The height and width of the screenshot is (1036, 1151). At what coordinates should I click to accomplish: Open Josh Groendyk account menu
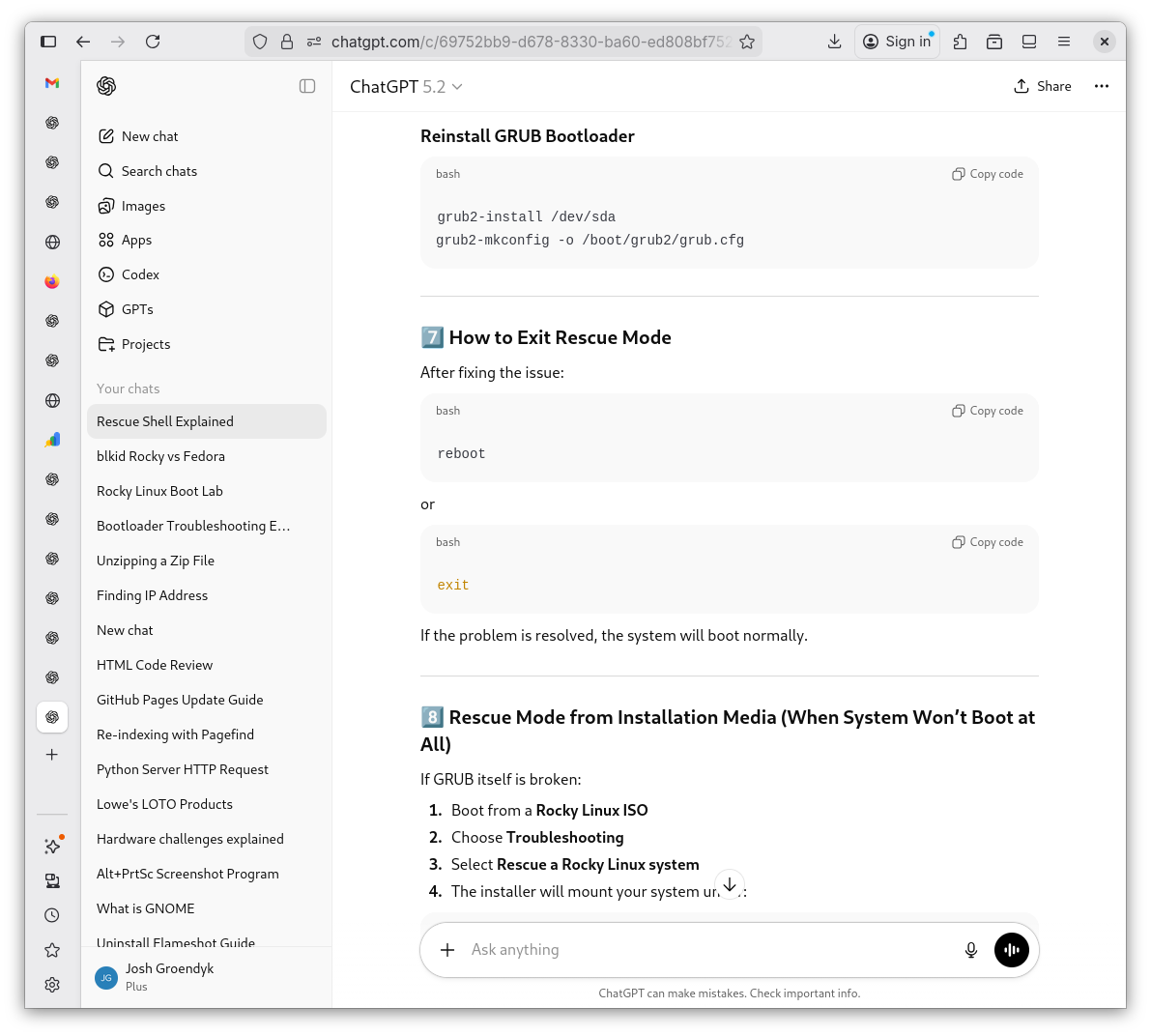pyautogui.click(x=169, y=976)
